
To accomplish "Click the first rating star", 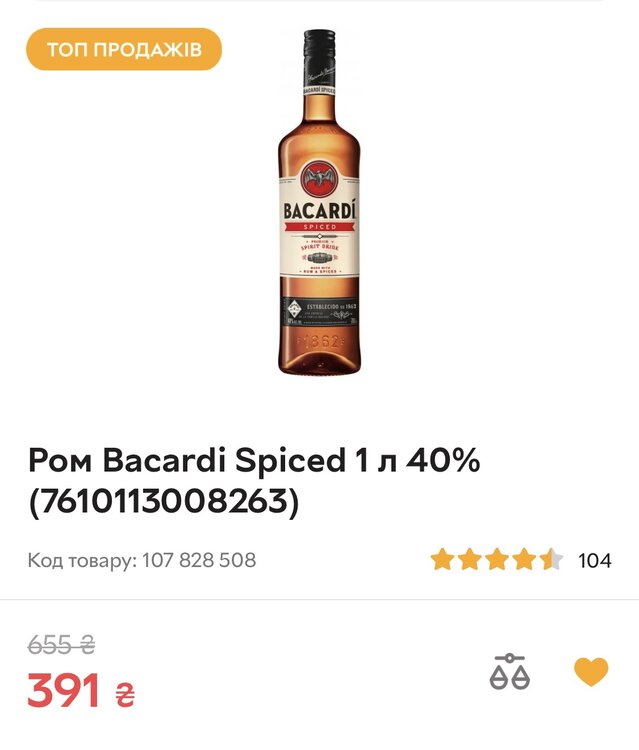I will point(442,560).
